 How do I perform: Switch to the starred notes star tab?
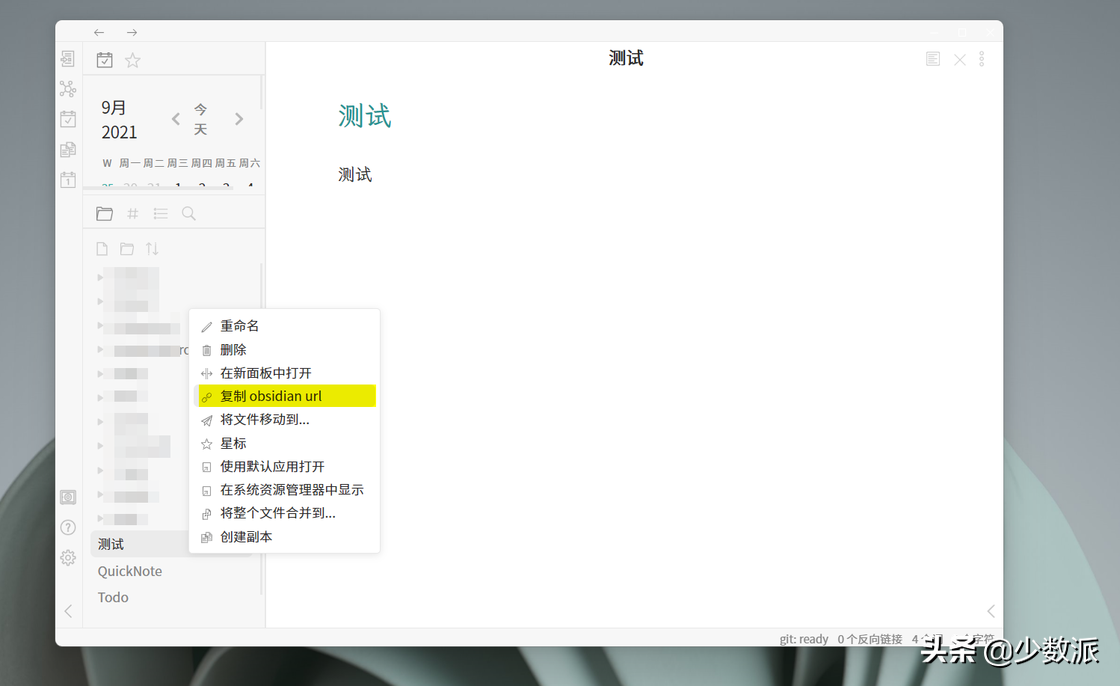point(132,60)
